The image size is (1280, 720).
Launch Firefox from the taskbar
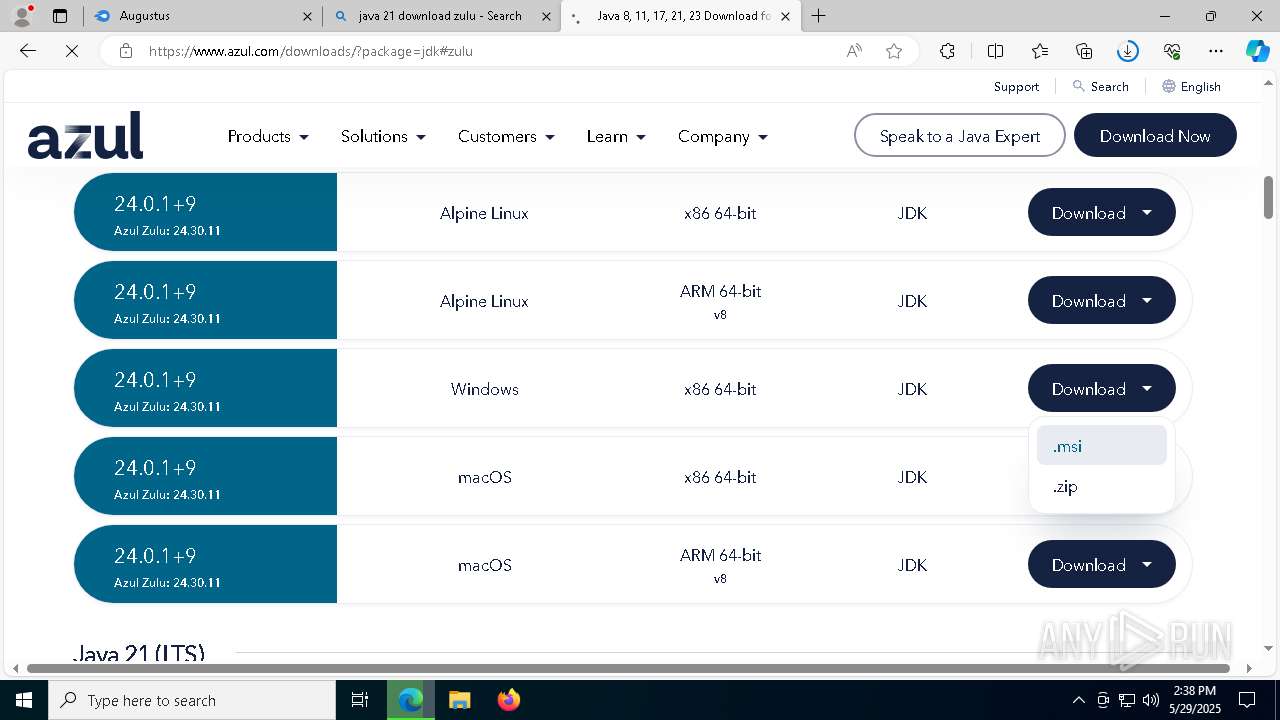click(509, 700)
